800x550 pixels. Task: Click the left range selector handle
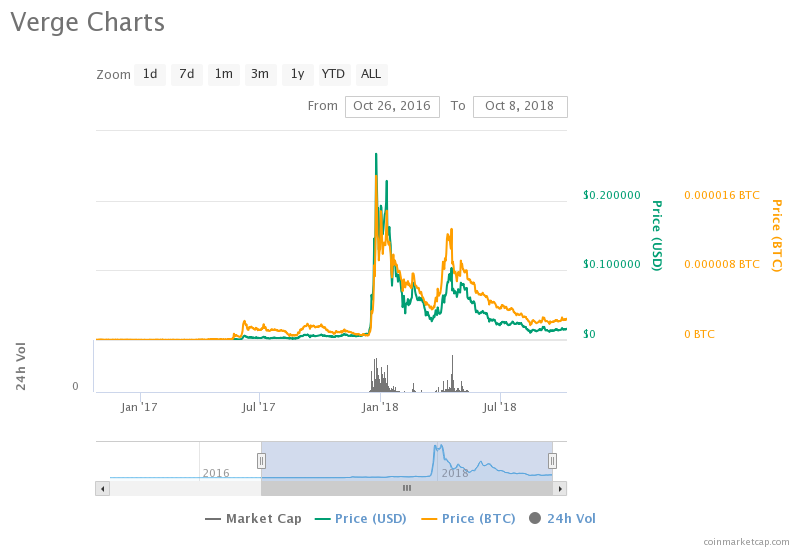261,461
